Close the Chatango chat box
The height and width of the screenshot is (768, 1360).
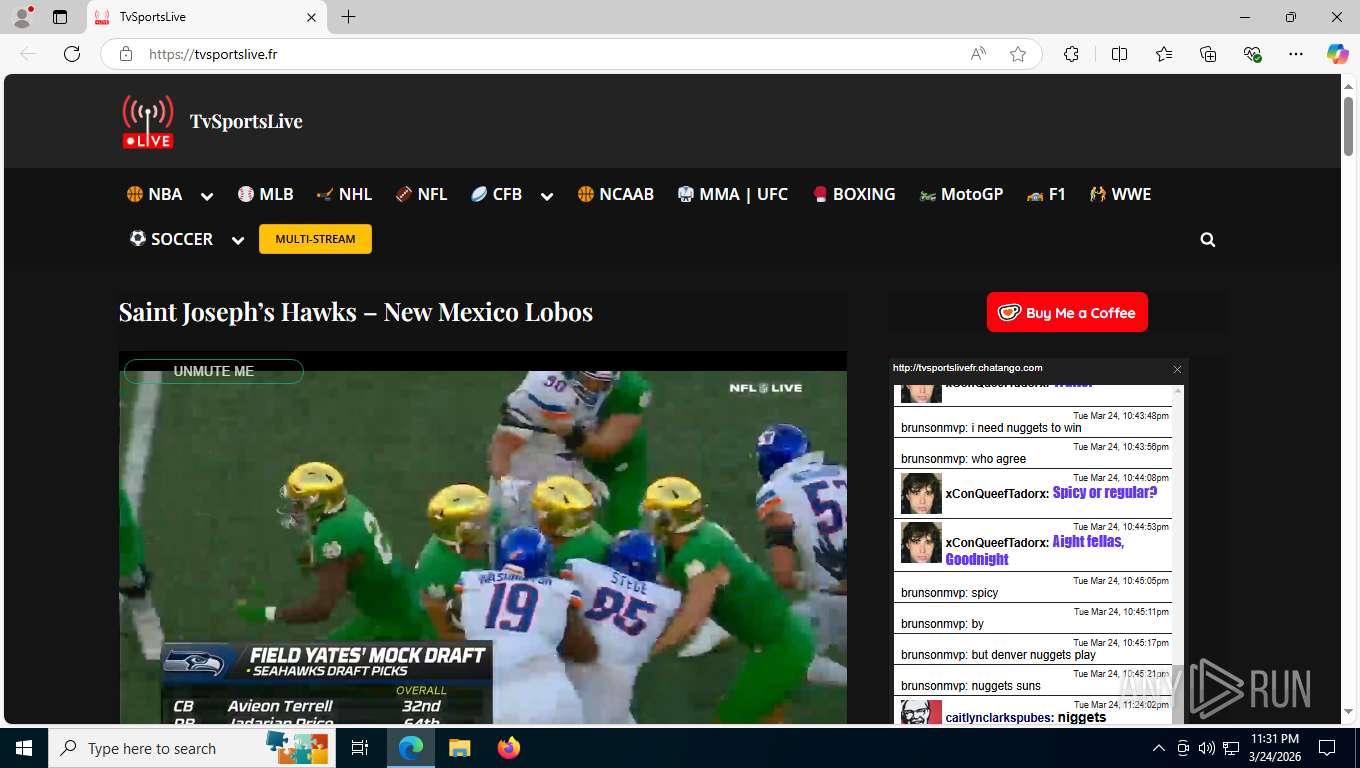(x=1177, y=369)
